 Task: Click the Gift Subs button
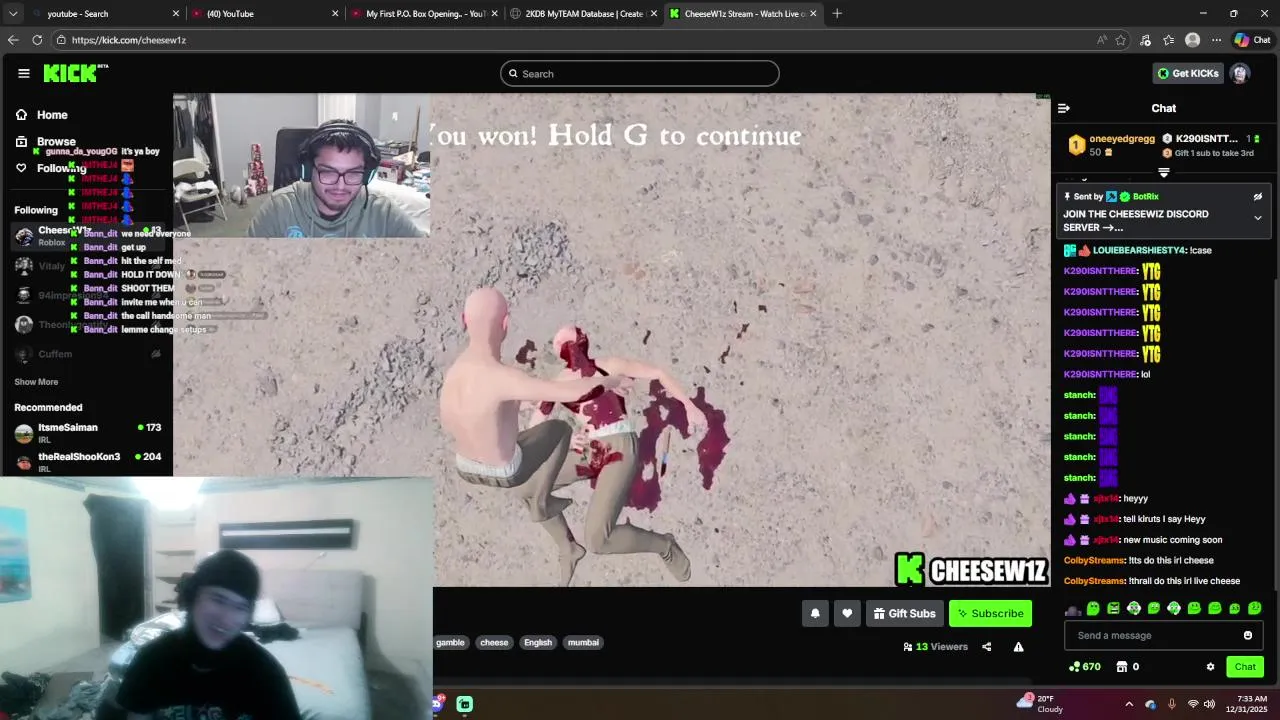point(904,613)
